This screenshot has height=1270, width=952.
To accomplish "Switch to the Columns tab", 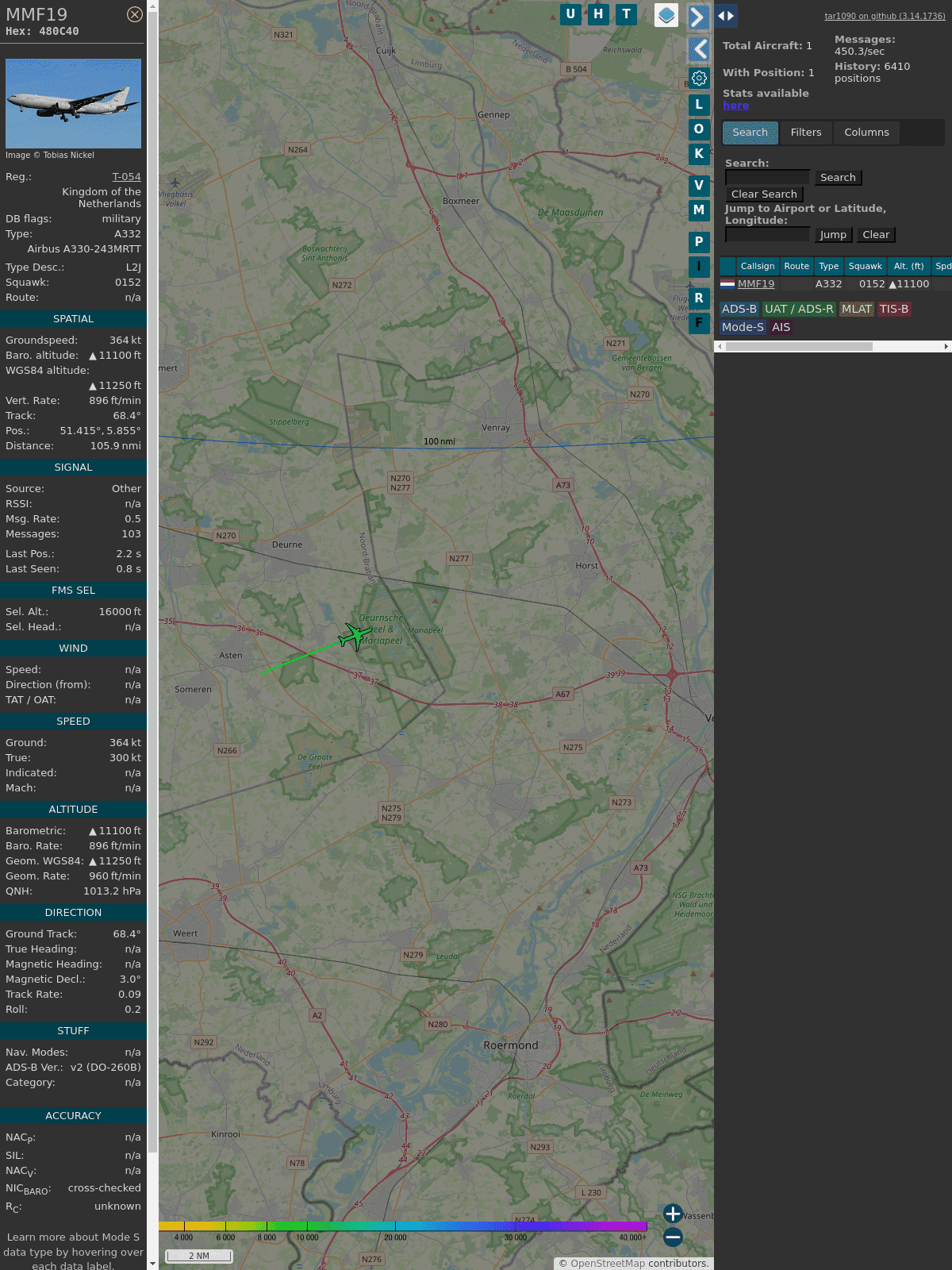I will [866, 133].
